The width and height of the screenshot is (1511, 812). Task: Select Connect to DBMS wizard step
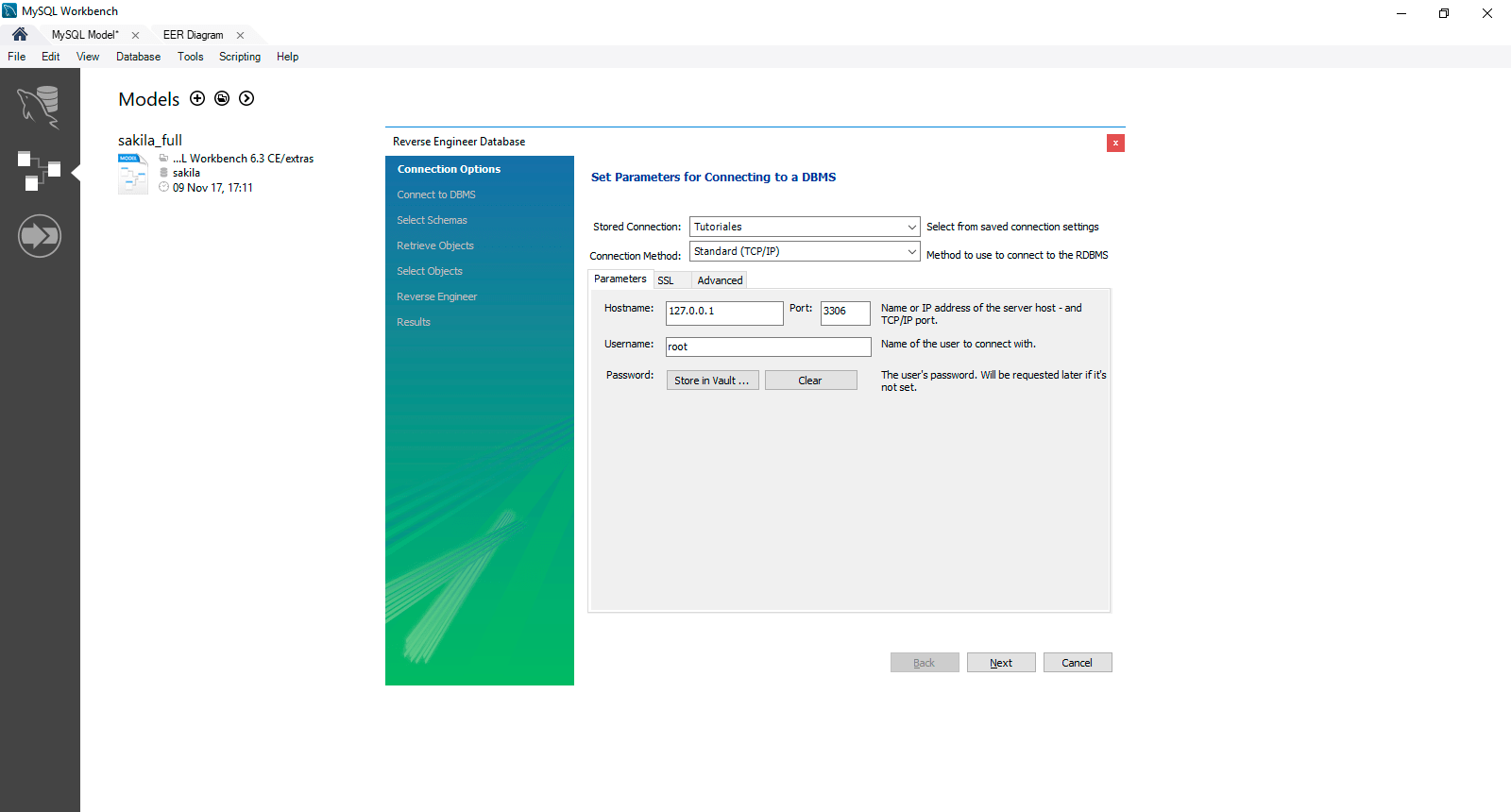tap(436, 195)
